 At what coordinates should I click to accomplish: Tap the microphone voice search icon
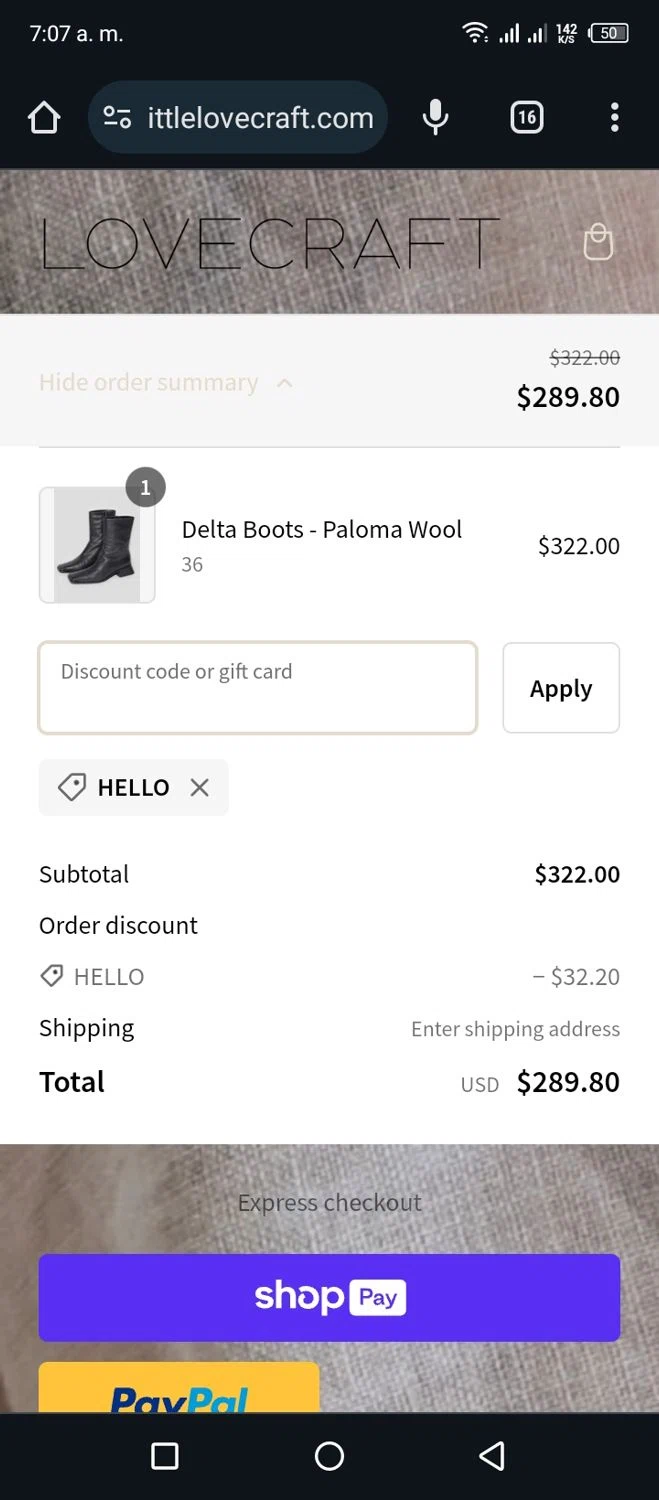(x=435, y=118)
